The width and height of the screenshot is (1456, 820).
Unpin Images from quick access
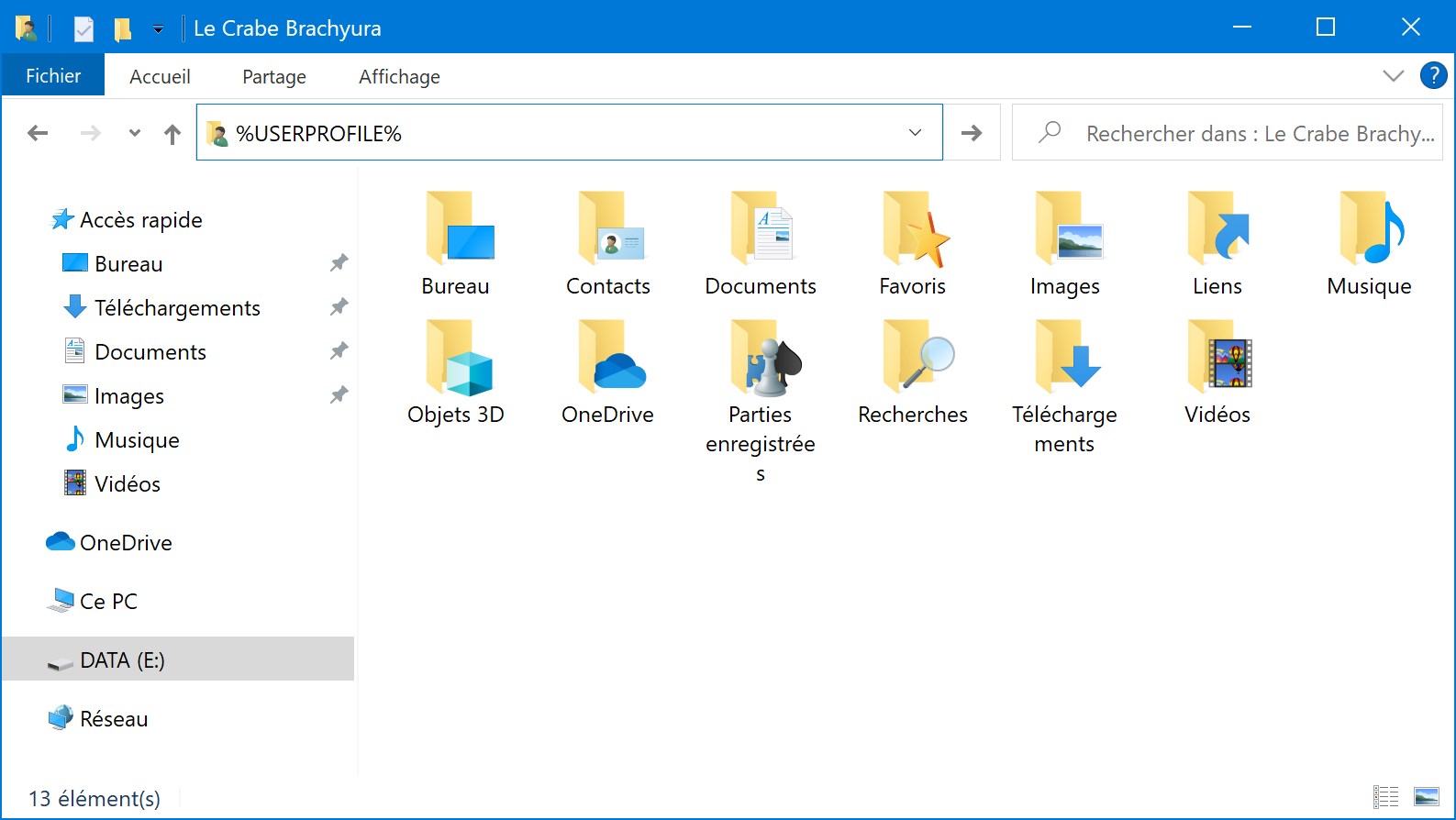pyautogui.click(x=339, y=395)
